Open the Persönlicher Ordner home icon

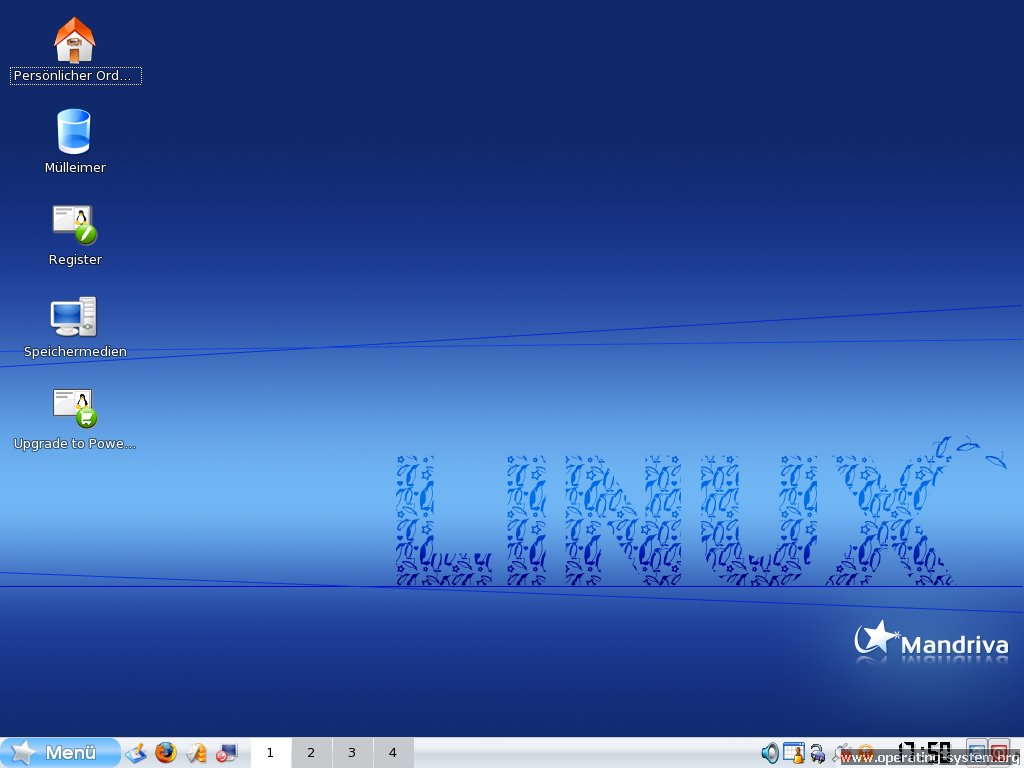[x=74, y=40]
